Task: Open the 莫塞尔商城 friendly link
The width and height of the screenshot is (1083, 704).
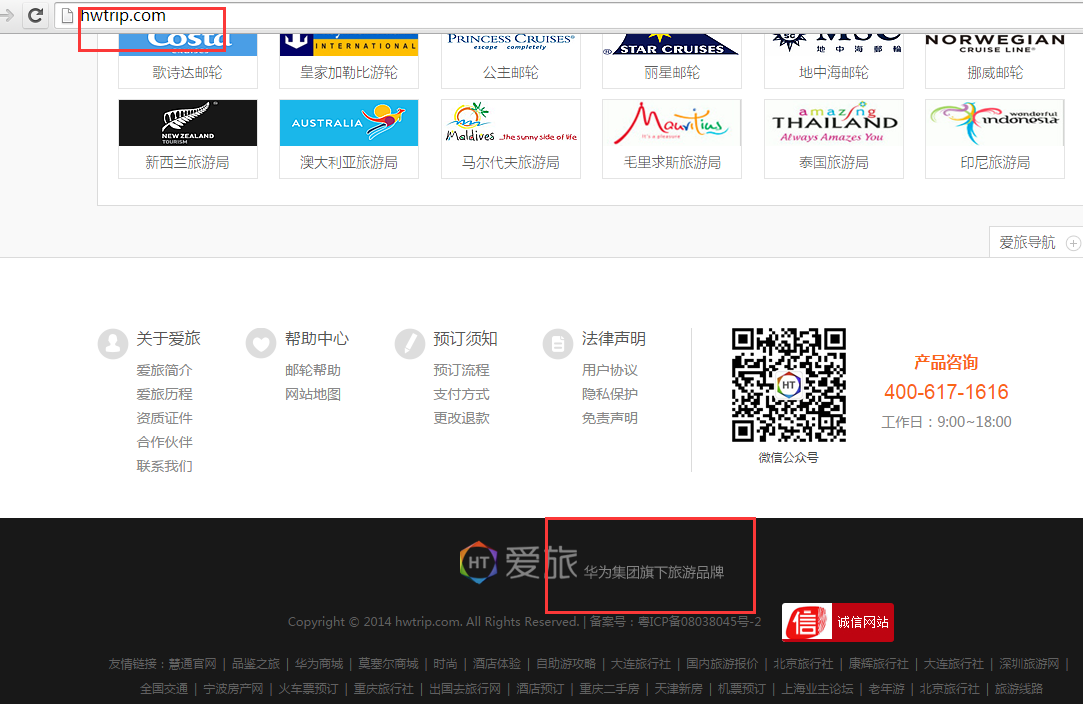Action: click(x=388, y=664)
